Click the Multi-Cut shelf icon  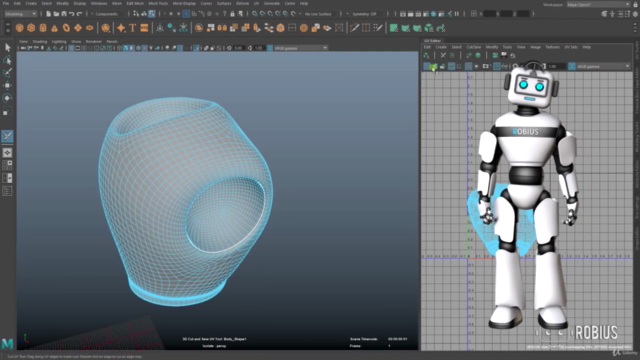click(x=354, y=28)
